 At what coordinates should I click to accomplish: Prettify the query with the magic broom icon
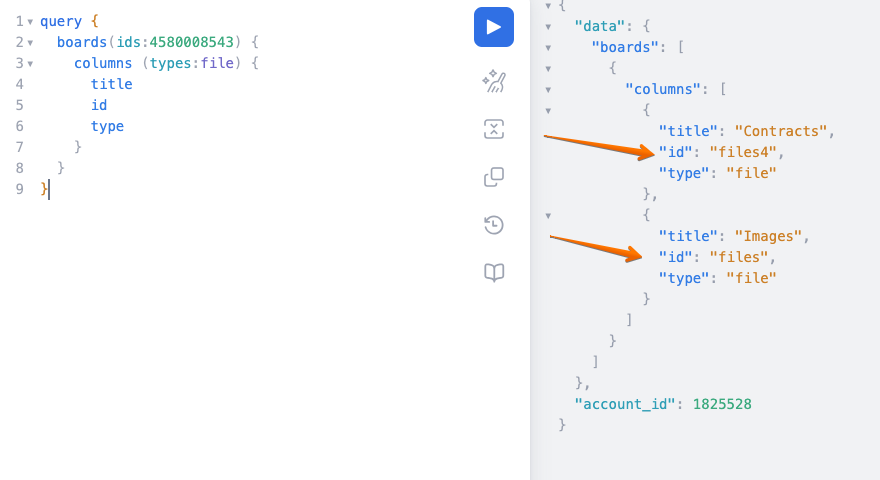[494, 81]
